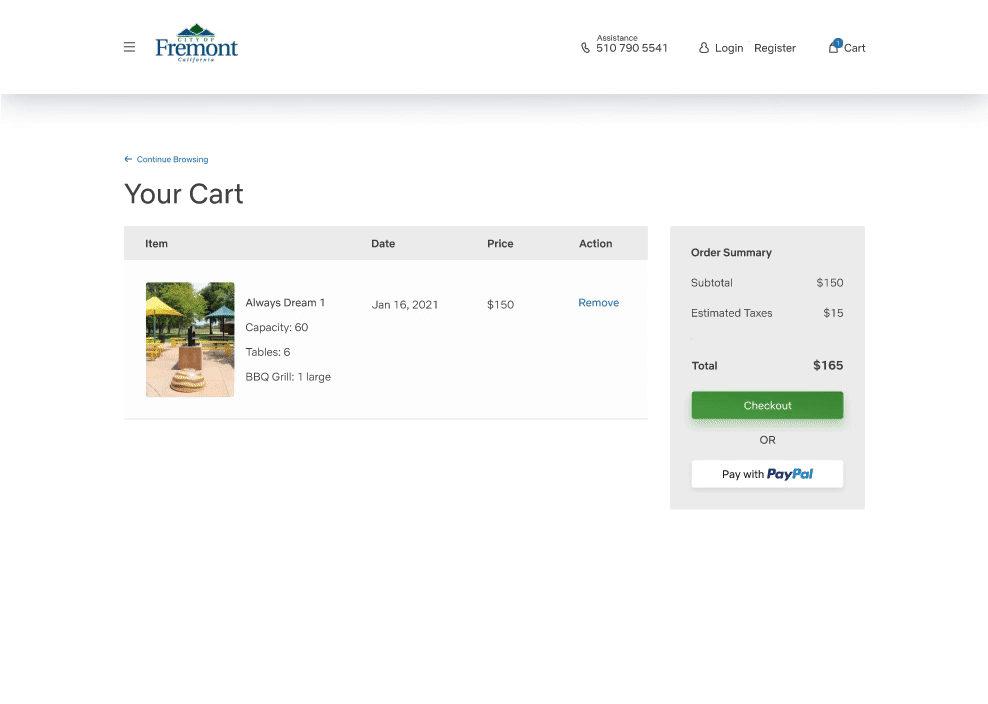
Task: Click the Assistance label above phone number
Action: point(617,38)
